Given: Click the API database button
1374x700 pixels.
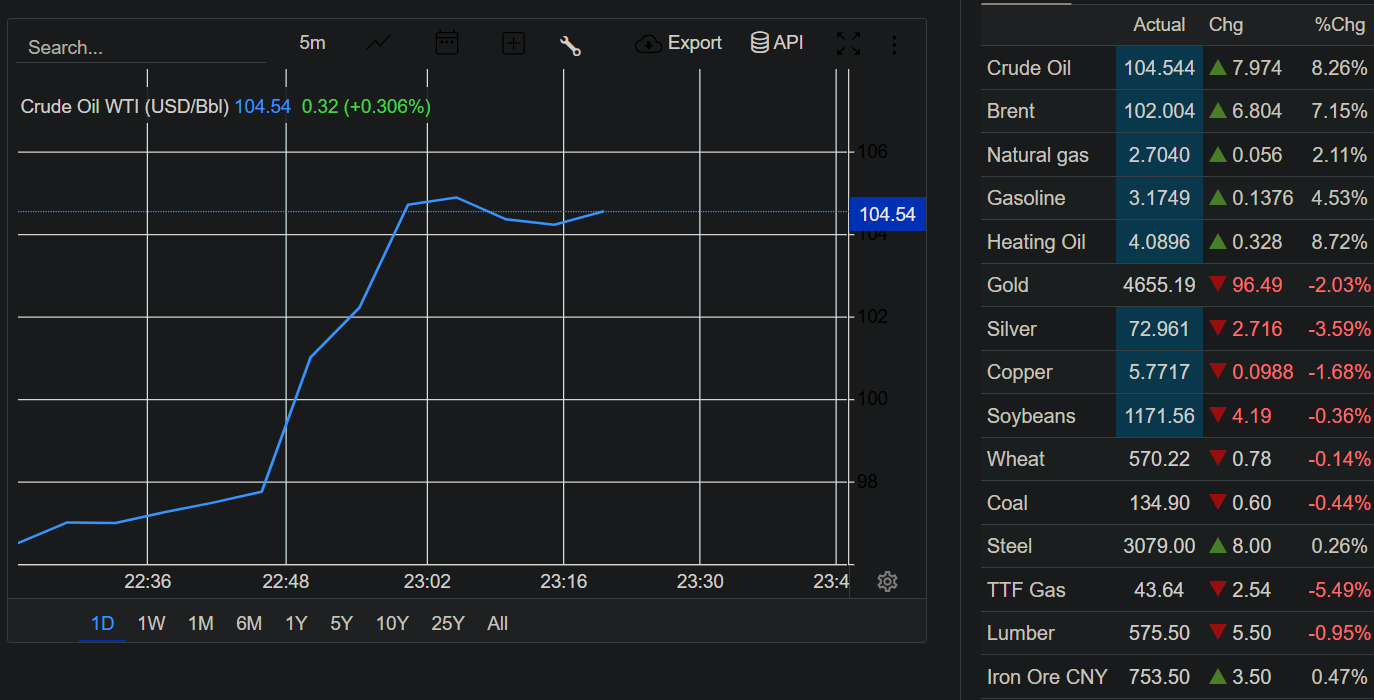Looking at the screenshot, I should coord(777,43).
